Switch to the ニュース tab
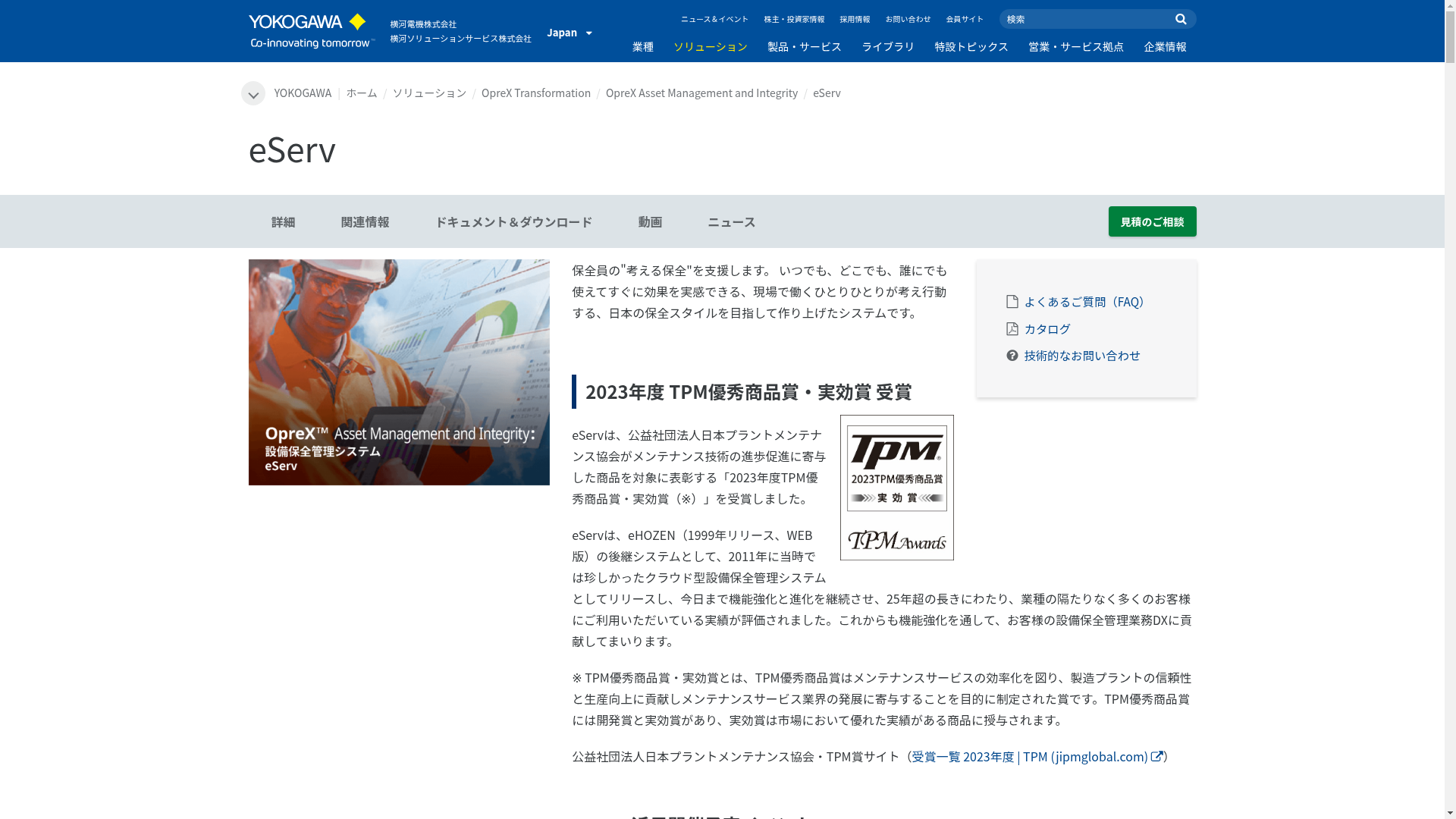The image size is (1456, 819). 732,222
